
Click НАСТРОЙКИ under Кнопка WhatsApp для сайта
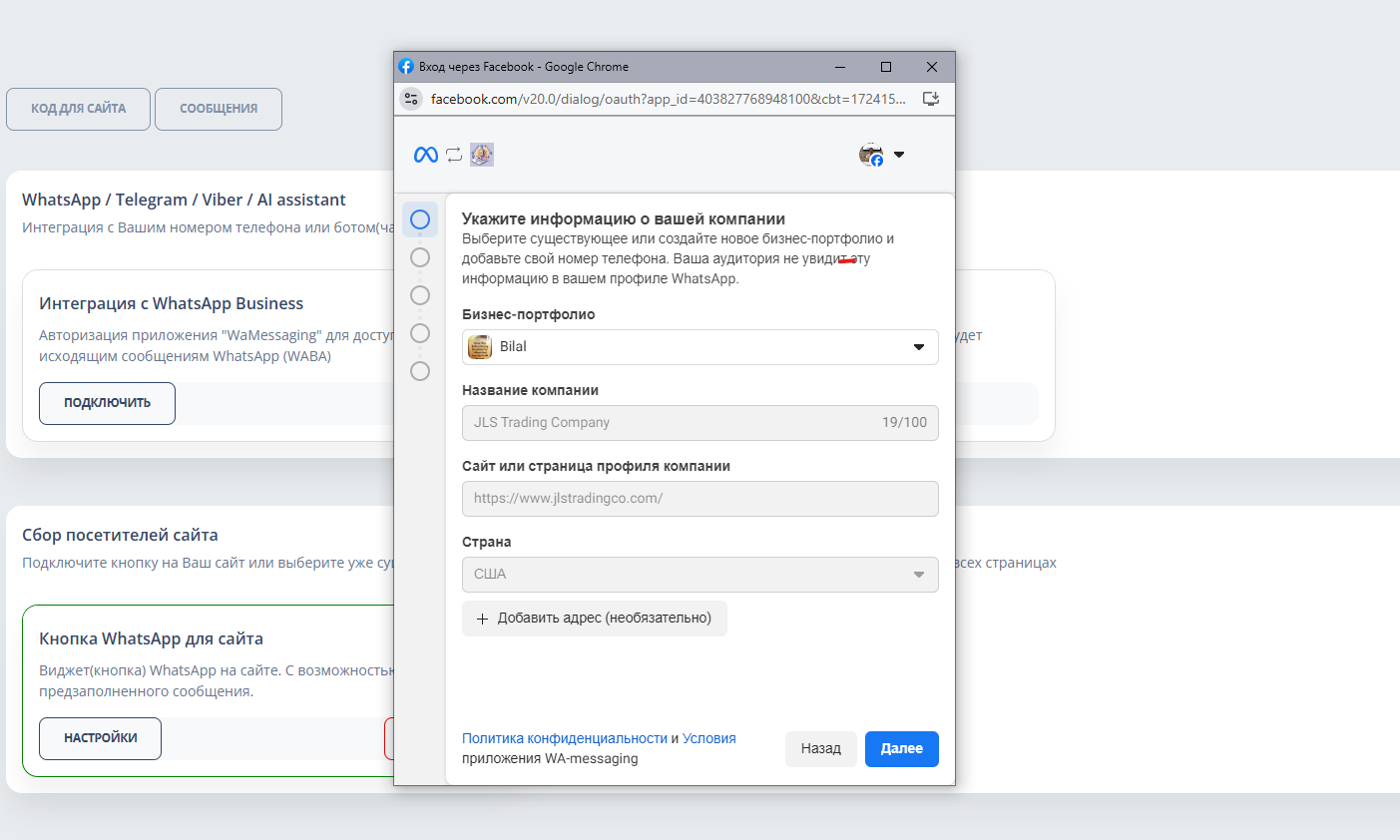101,738
